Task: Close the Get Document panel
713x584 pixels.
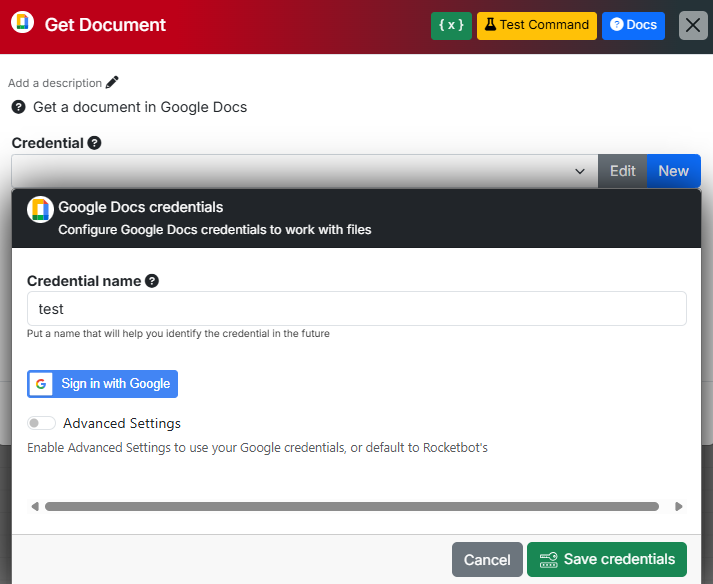Action: [x=693, y=25]
